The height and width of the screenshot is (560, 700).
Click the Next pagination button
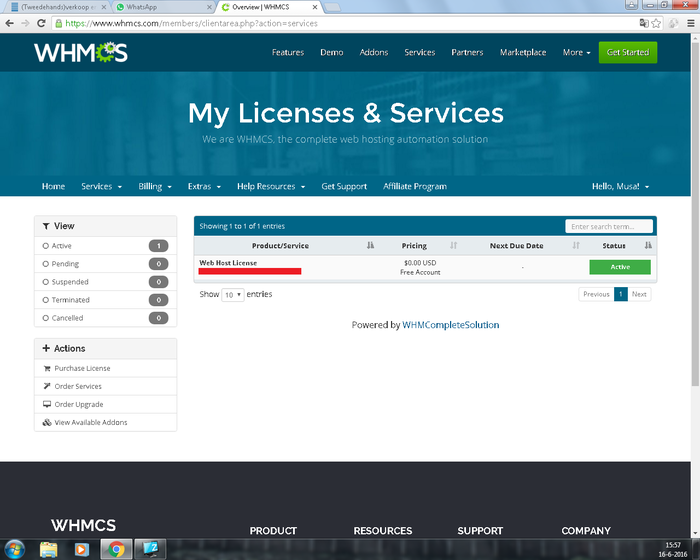point(639,294)
